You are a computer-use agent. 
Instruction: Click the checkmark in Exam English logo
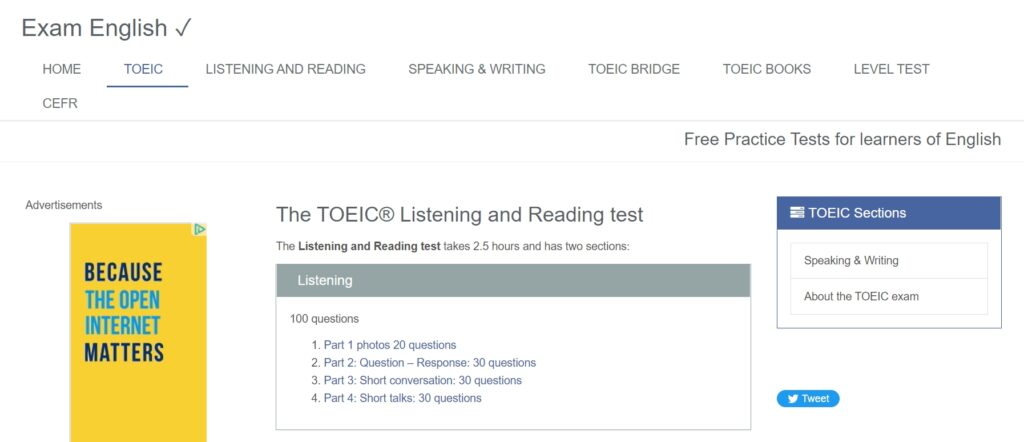coord(183,28)
